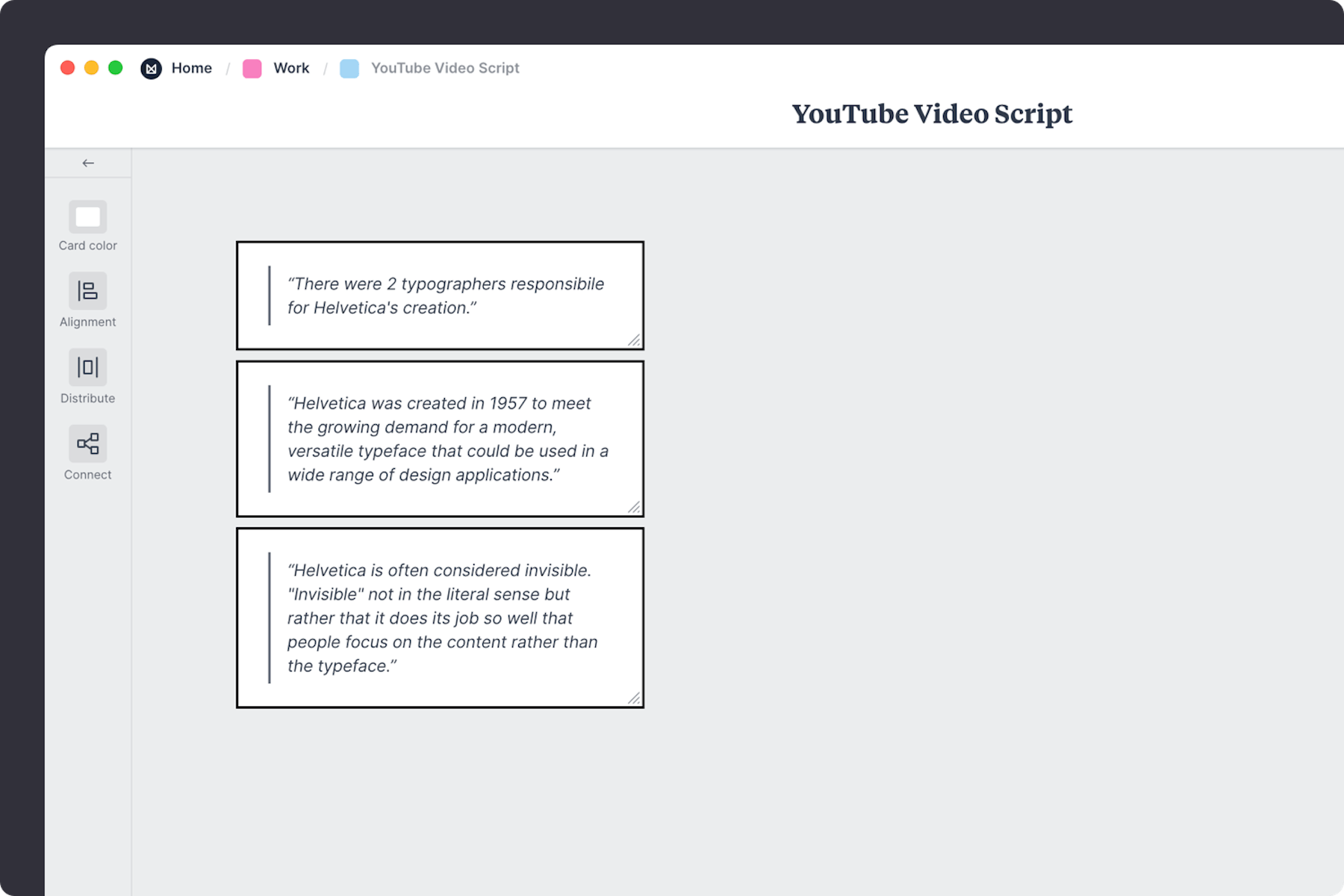Click the blue YouTube Video Script board icon

[349, 68]
